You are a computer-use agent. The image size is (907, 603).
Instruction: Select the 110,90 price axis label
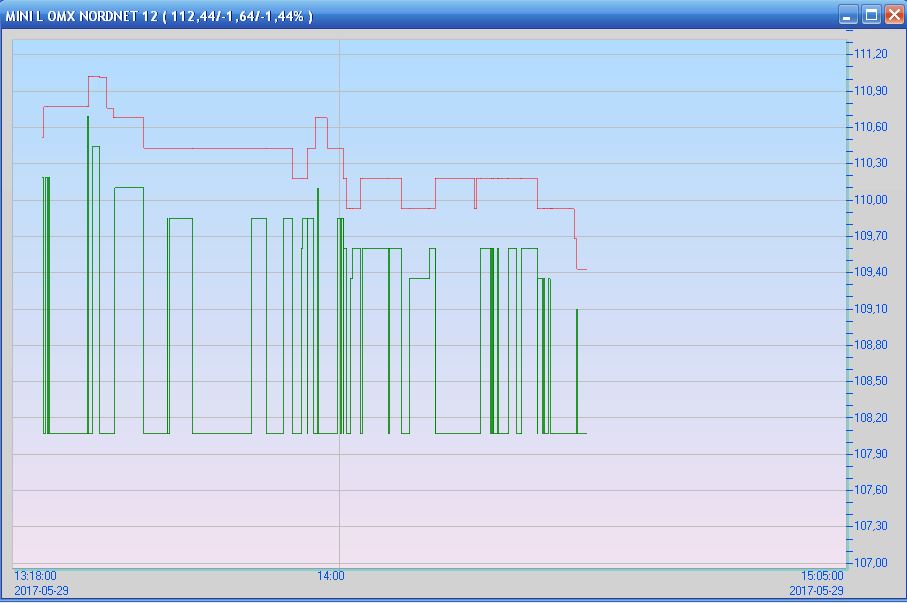871,91
